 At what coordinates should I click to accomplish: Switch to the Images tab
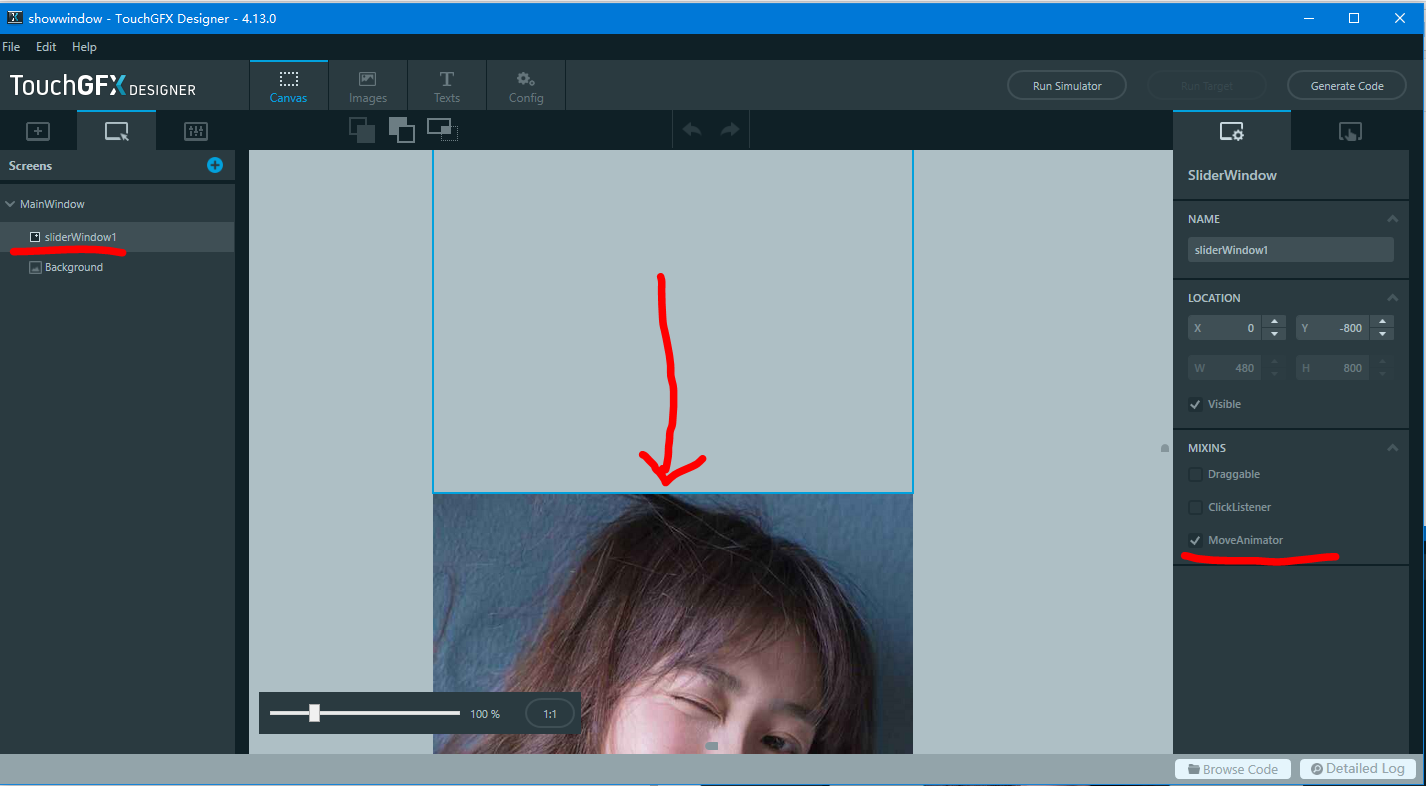(x=367, y=85)
